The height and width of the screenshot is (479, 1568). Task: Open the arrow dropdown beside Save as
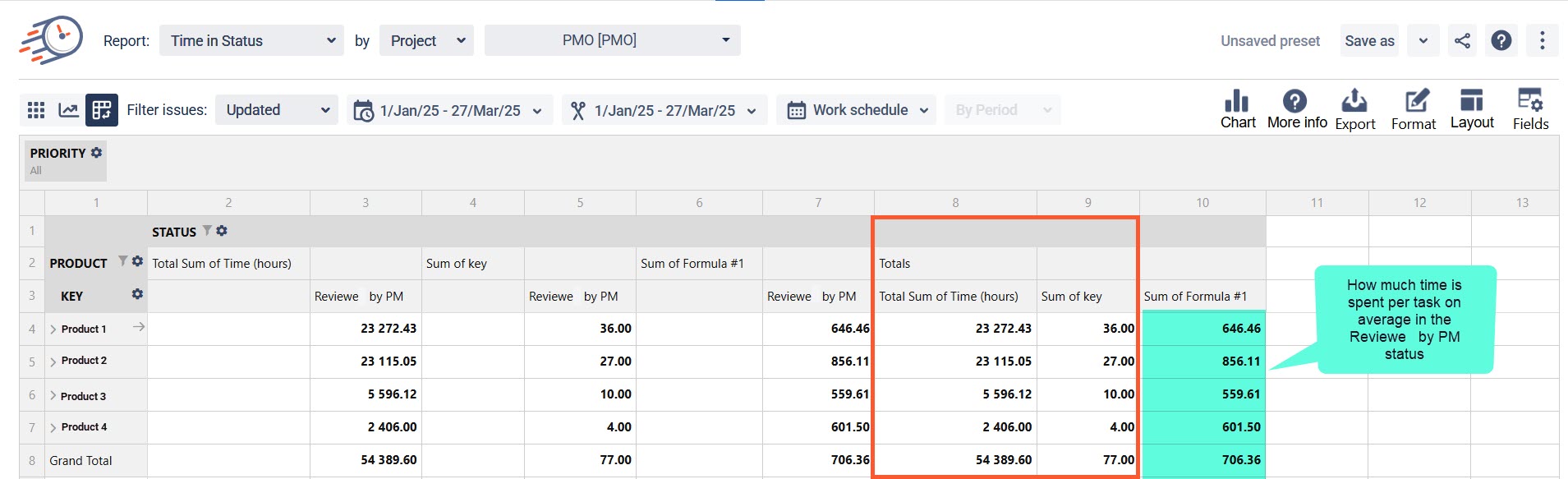pyautogui.click(x=1423, y=40)
